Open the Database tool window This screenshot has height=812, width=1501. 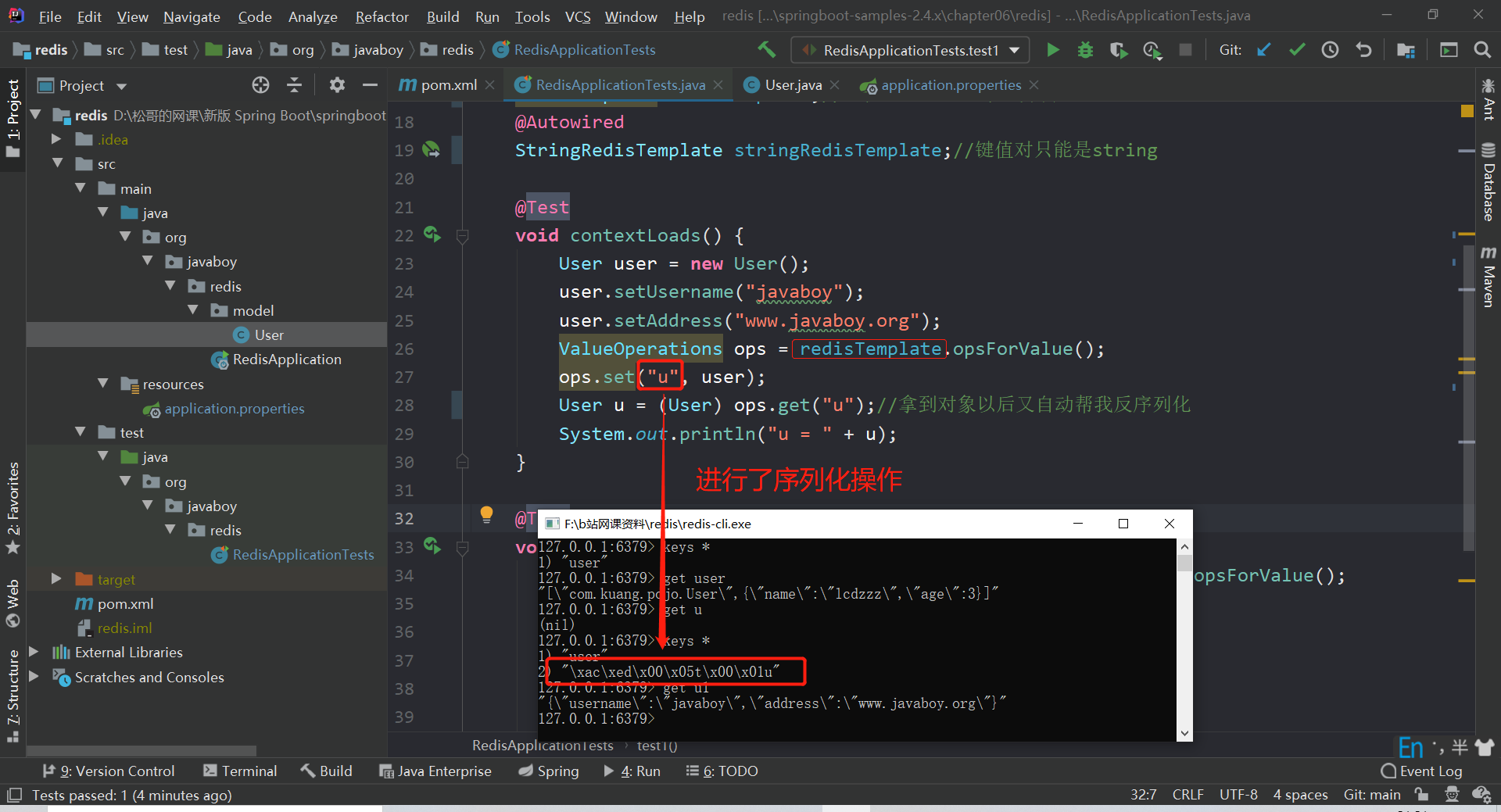(1488, 182)
